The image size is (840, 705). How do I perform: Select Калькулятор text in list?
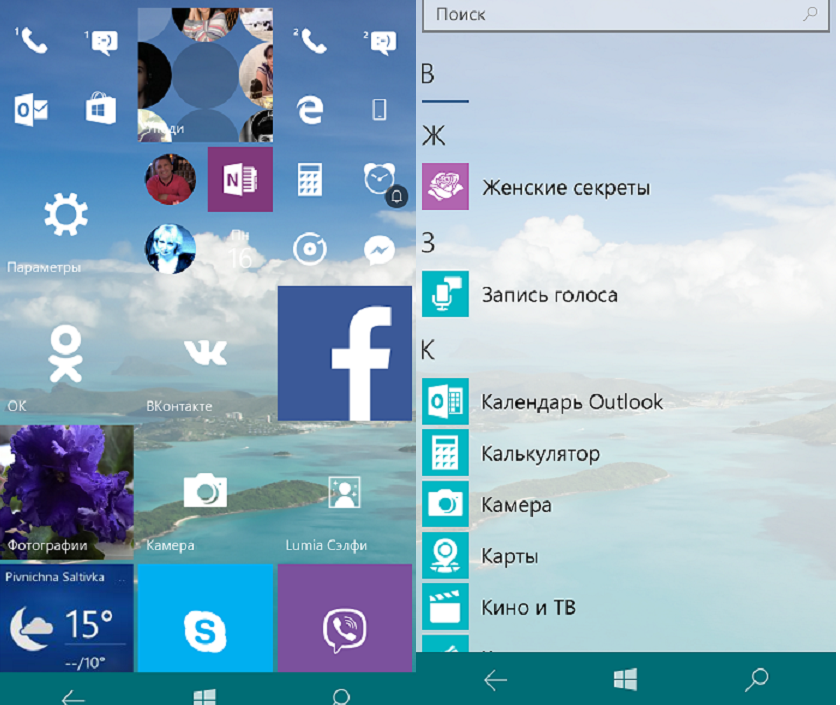click(541, 454)
